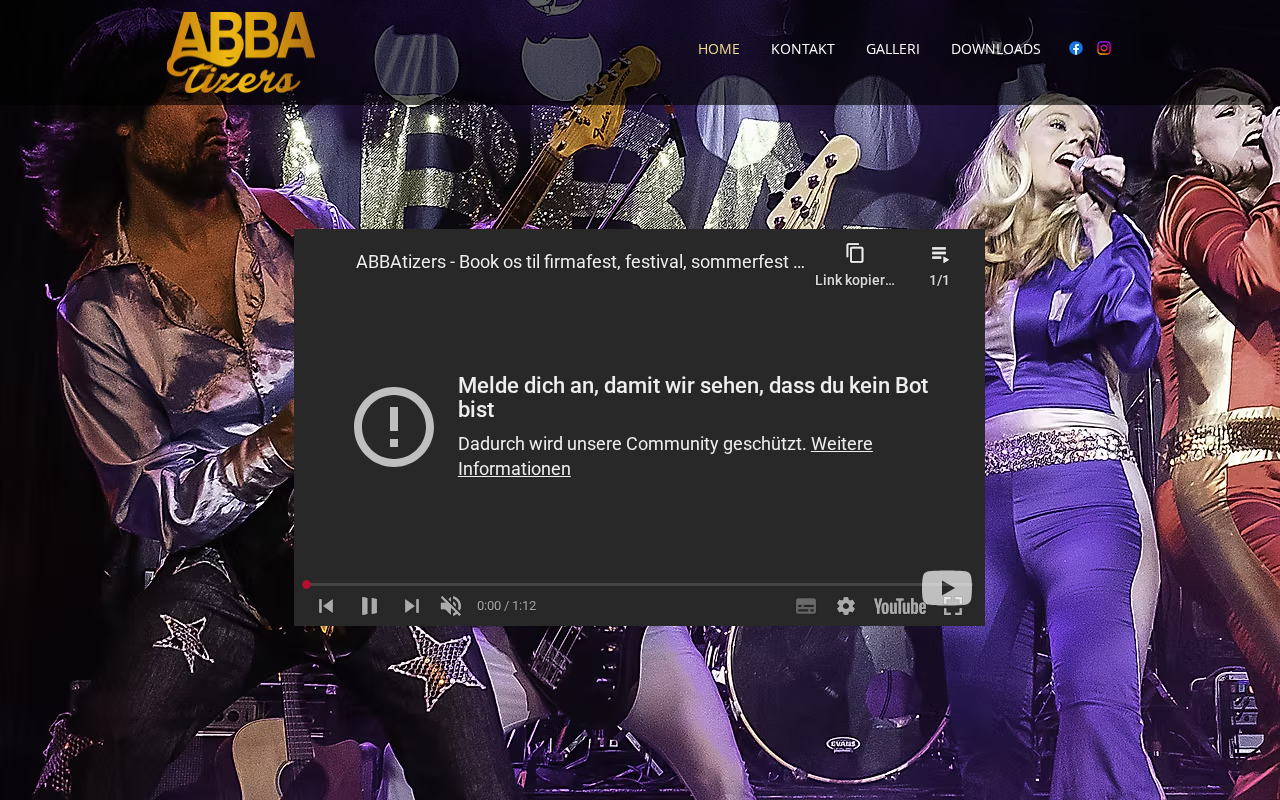The width and height of the screenshot is (1280, 800).
Task: Click the ABBAtizers video title
Action: (x=580, y=262)
